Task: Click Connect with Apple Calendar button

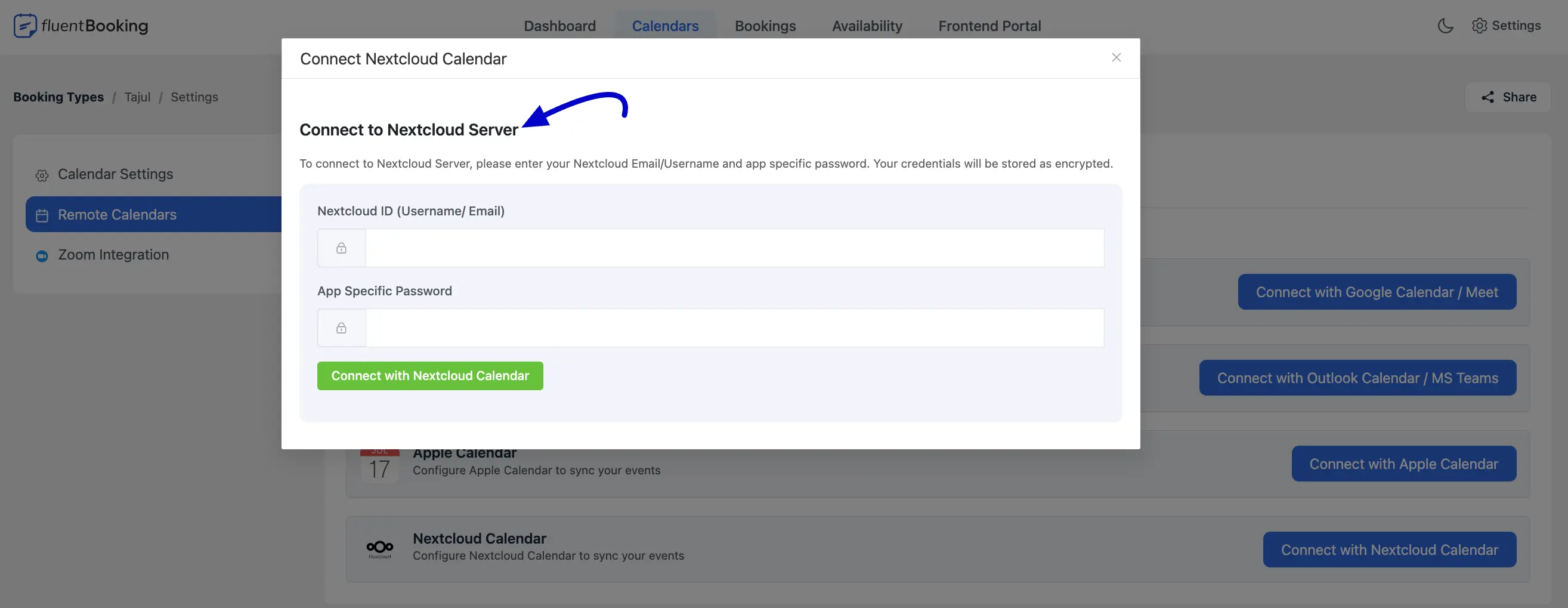Action: 1403,464
